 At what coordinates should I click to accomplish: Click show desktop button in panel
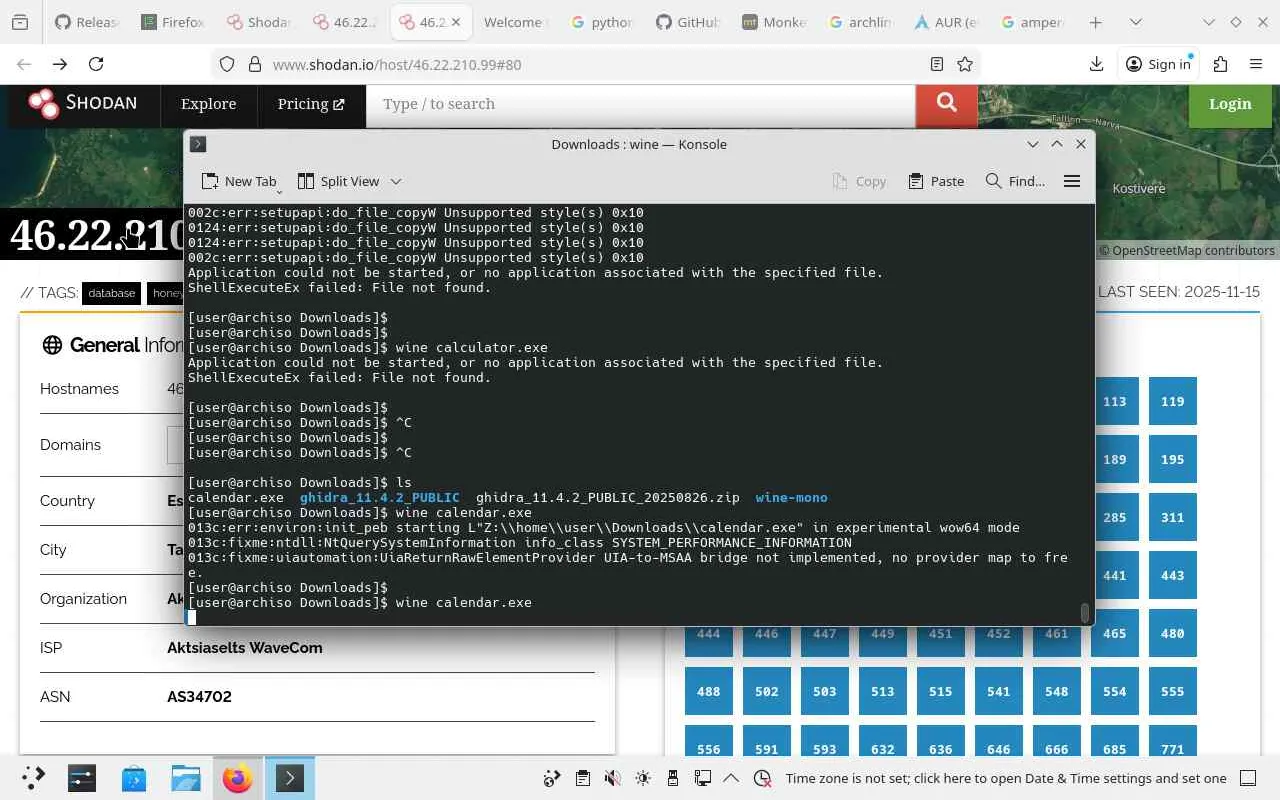(1248, 778)
